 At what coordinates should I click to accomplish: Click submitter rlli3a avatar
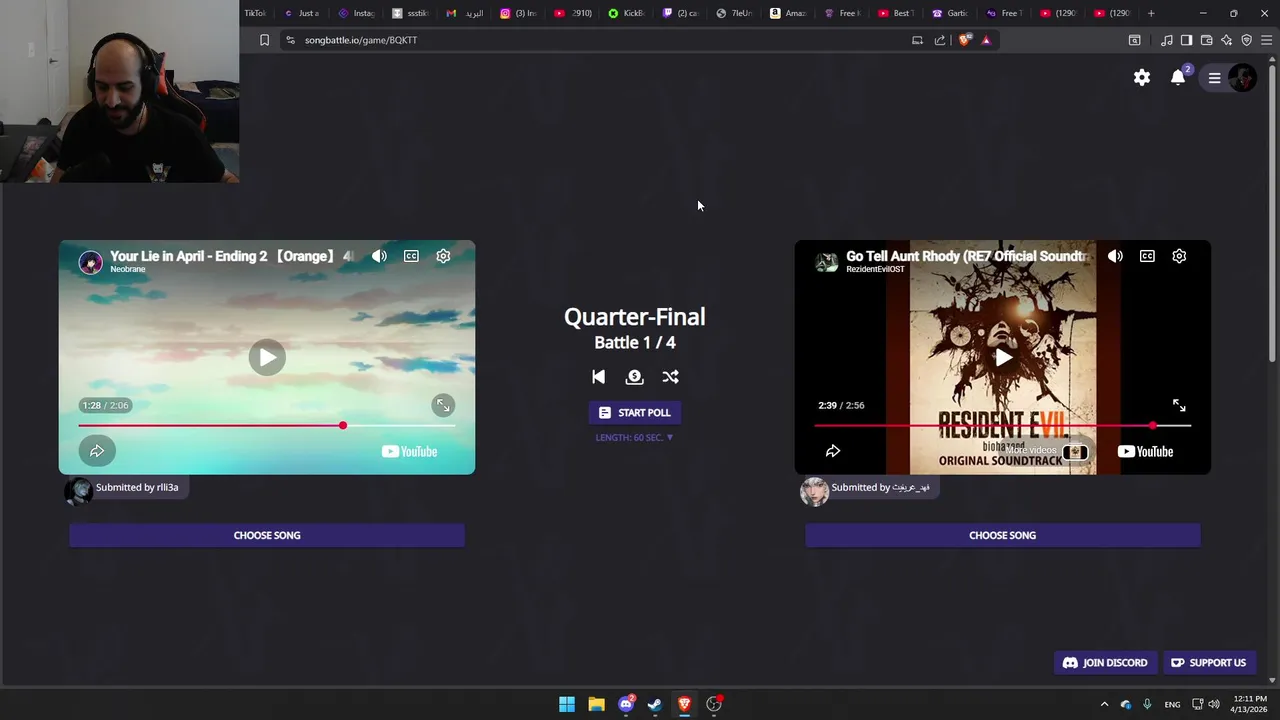click(x=79, y=491)
